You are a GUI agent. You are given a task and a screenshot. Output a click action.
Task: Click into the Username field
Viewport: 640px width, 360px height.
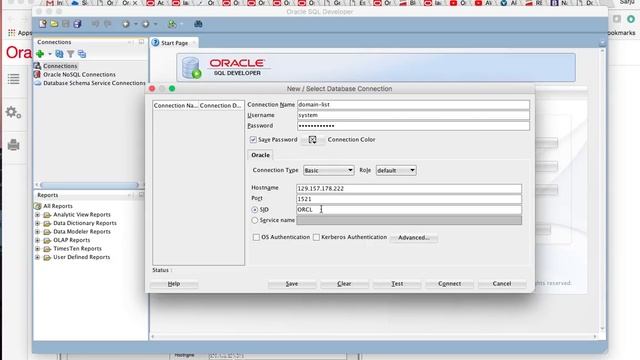coord(413,115)
